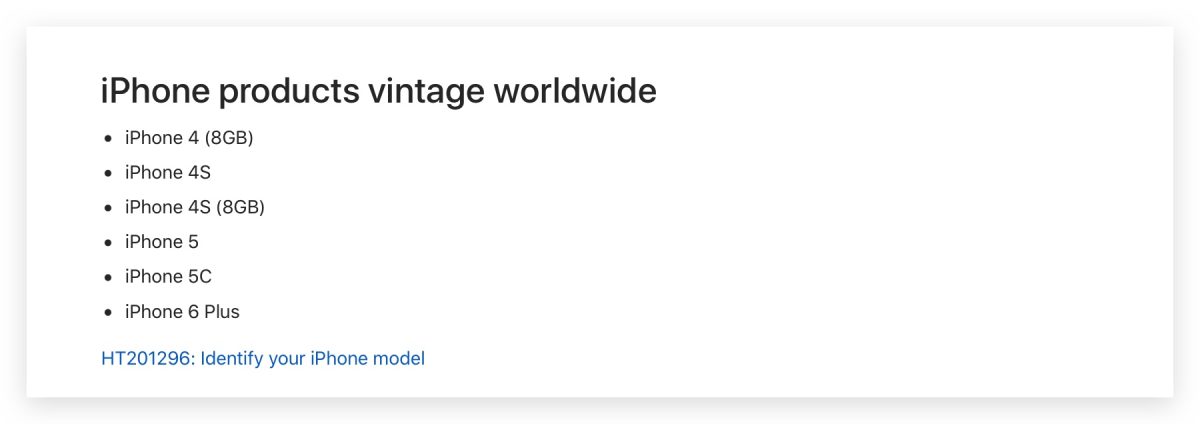
Task: Click the bullet beside plain iPhone 4S
Action: point(108,173)
